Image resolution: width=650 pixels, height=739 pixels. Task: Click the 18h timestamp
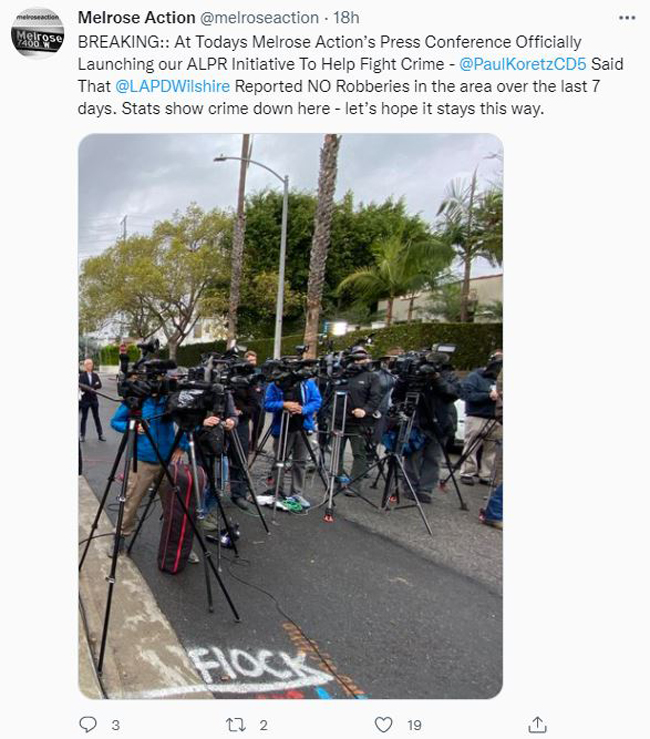[x=346, y=18]
